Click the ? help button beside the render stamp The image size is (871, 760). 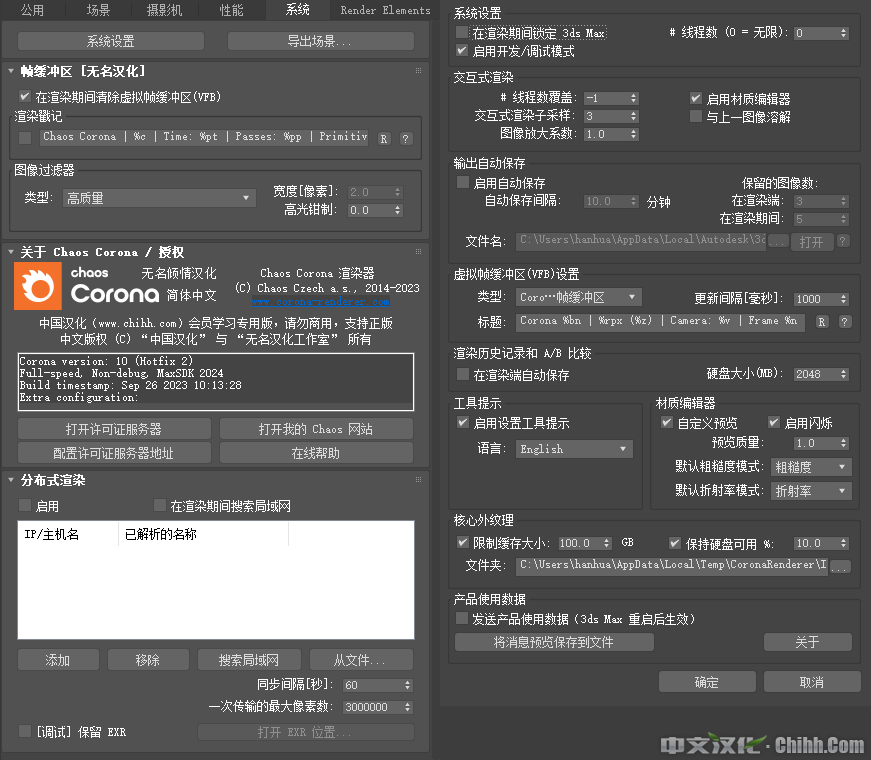pyautogui.click(x=406, y=138)
